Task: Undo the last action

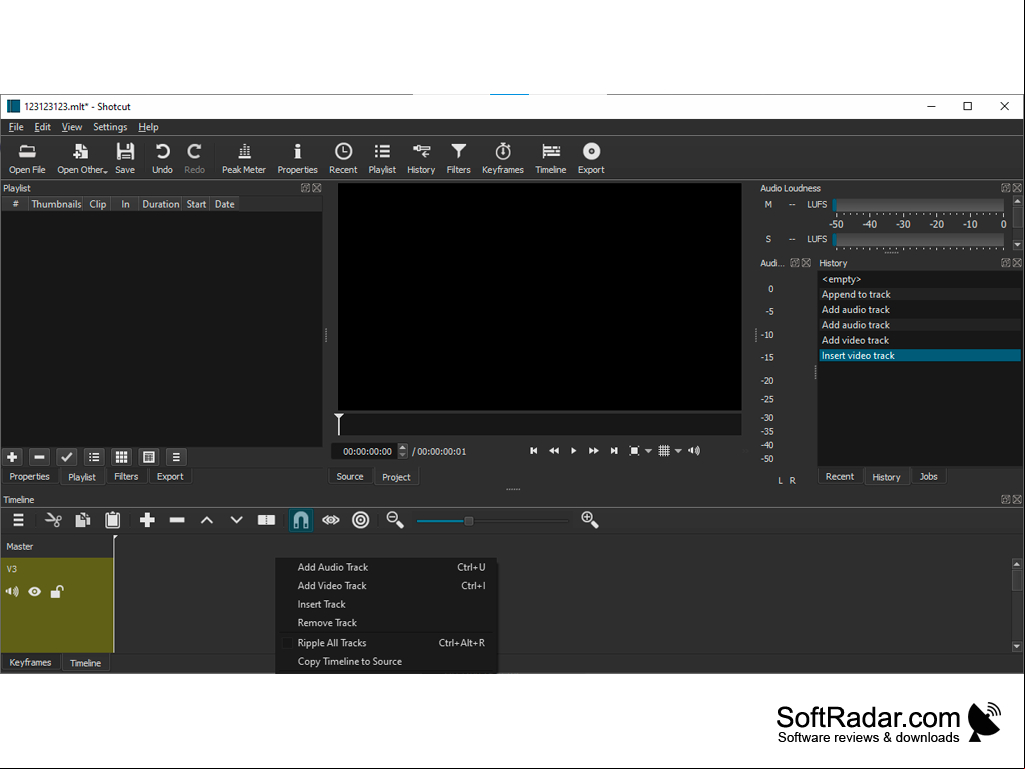Action: click(162, 158)
